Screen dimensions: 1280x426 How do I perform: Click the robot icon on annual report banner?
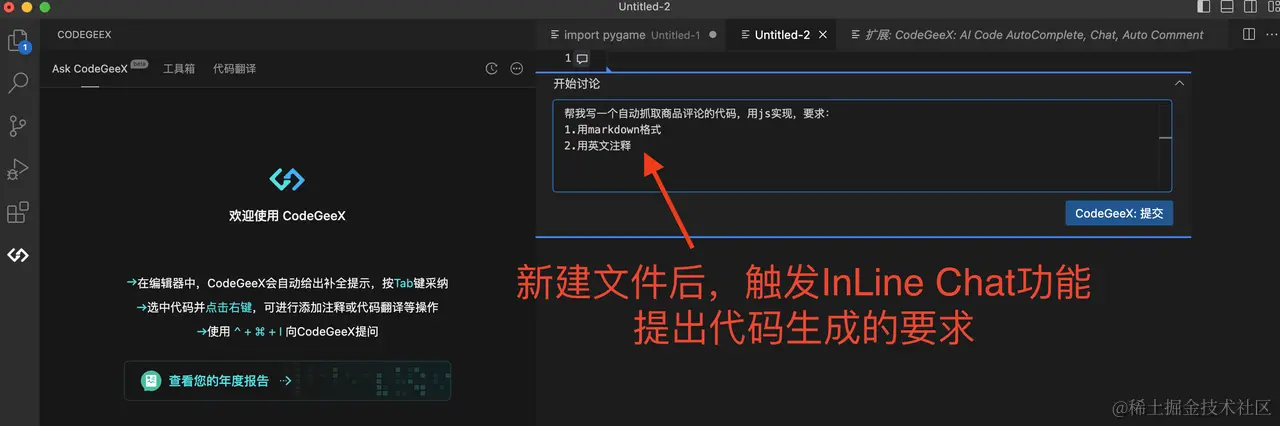[x=150, y=381]
